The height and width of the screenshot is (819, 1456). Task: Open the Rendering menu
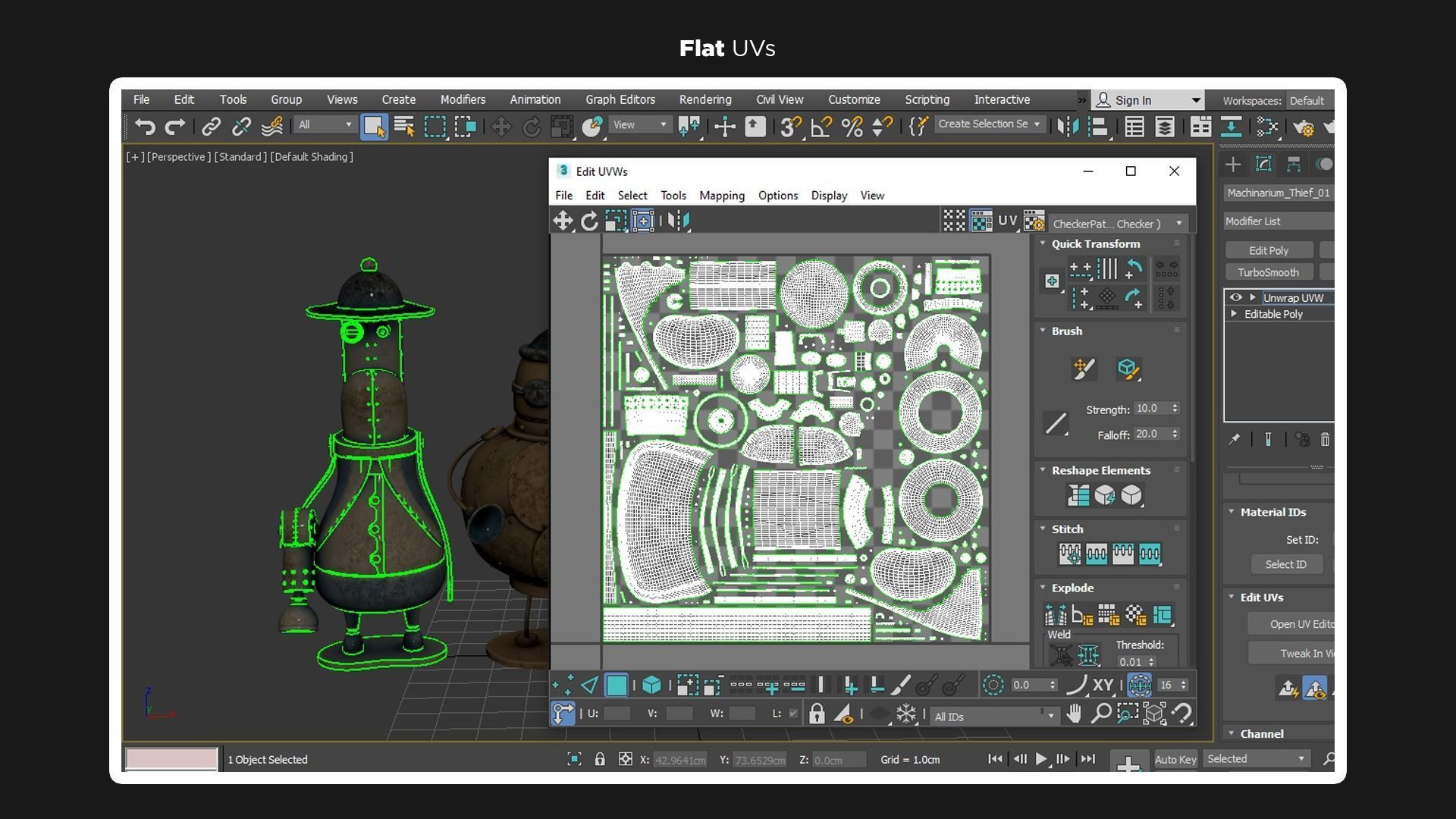point(705,99)
